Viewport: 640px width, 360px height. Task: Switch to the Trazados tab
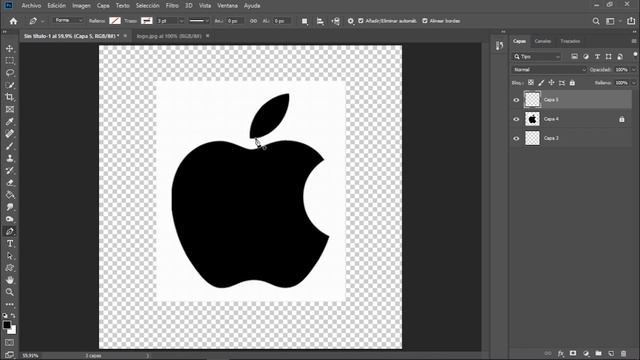[x=570, y=41]
